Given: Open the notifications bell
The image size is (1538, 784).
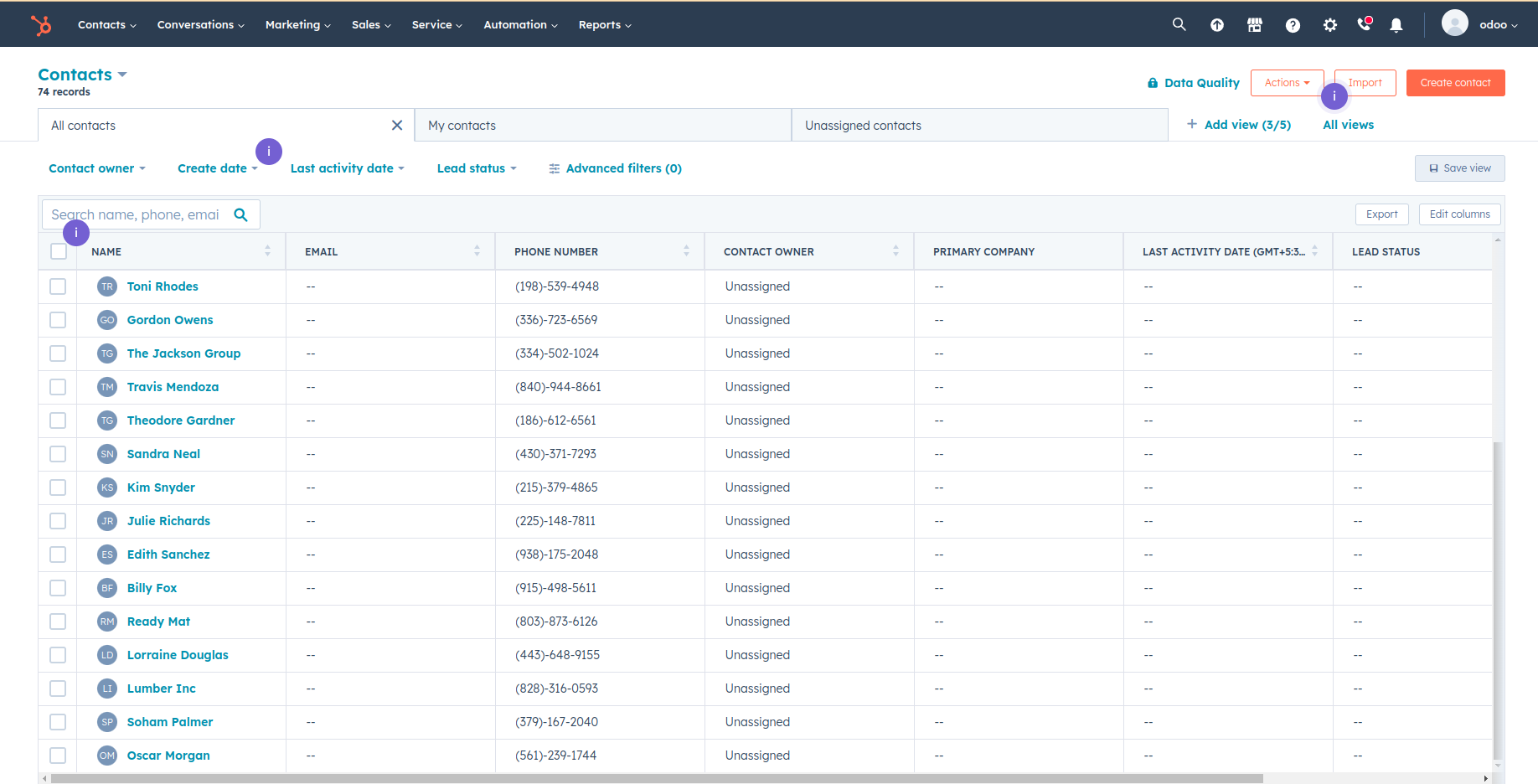Looking at the screenshot, I should click(x=1396, y=25).
